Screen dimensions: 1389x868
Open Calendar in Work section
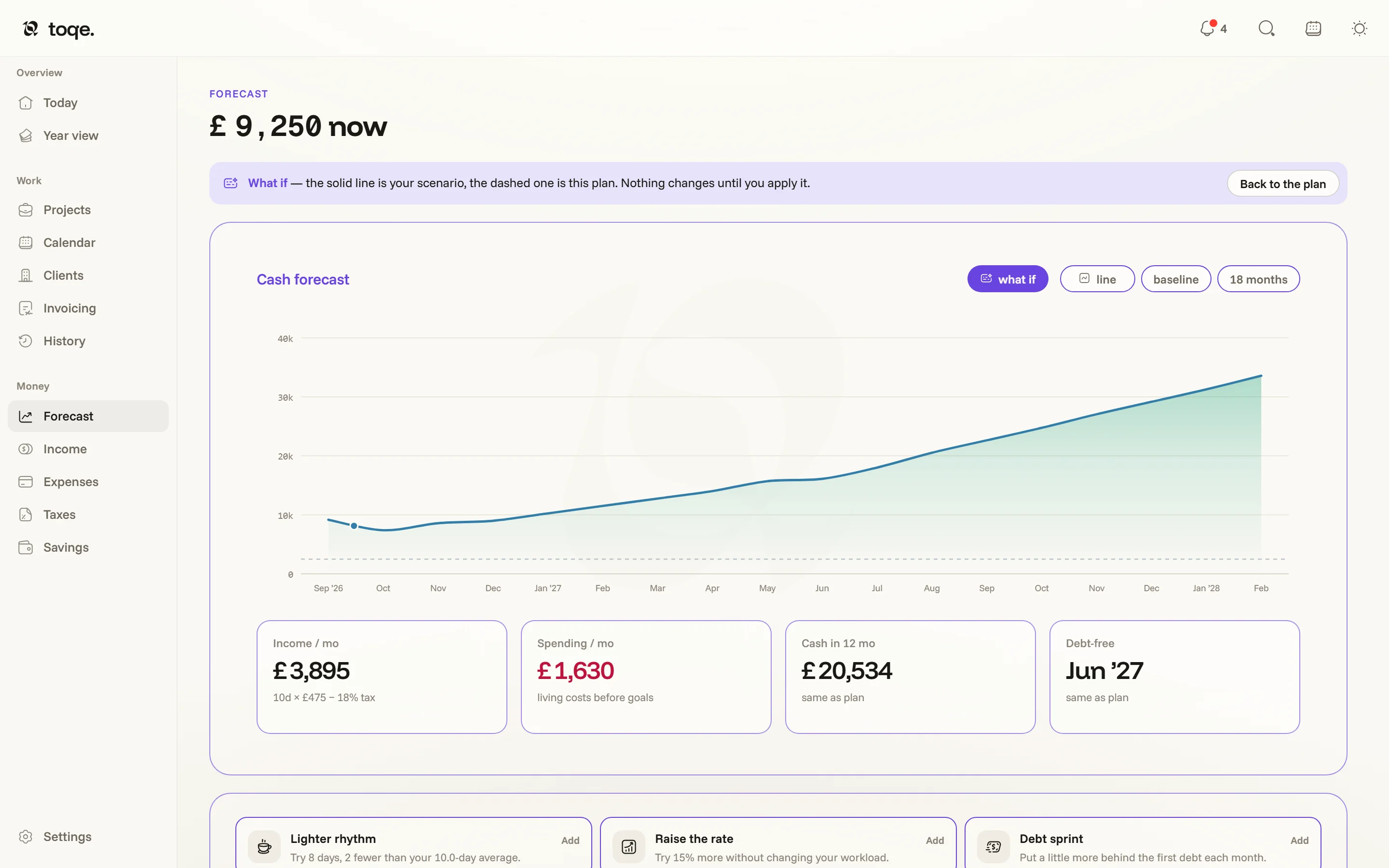coord(88,242)
